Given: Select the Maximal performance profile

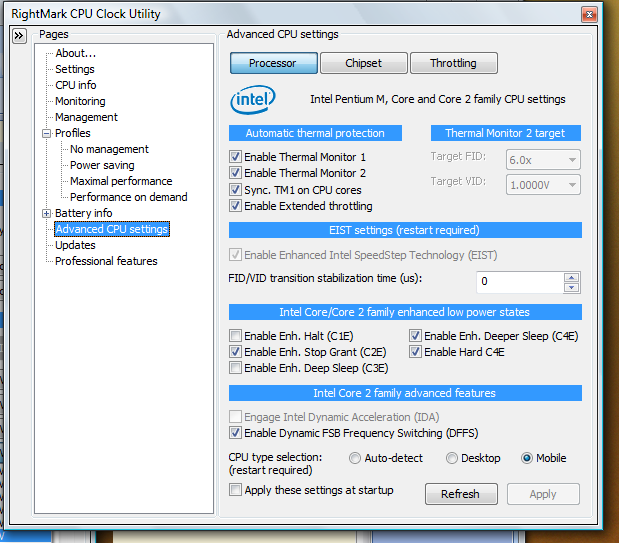Looking at the screenshot, I should (121, 181).
